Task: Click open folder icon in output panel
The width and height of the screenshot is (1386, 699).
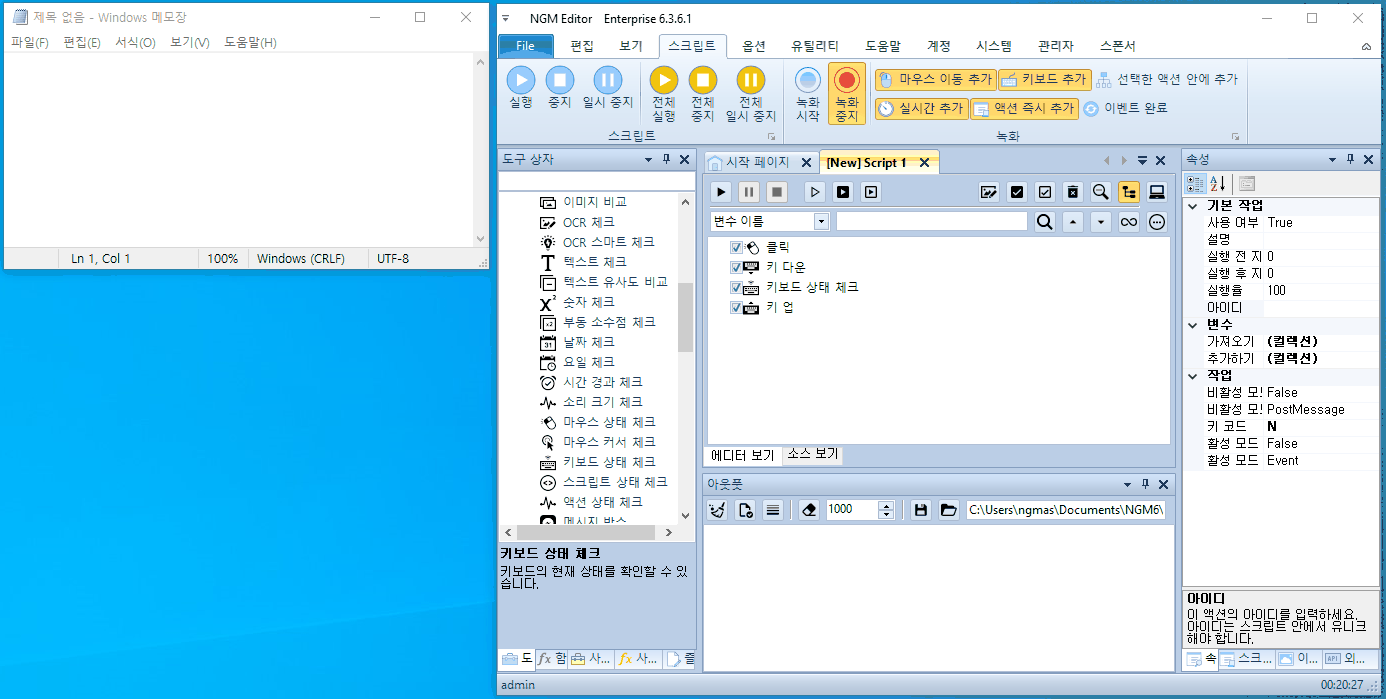Action: click(948, 510)
